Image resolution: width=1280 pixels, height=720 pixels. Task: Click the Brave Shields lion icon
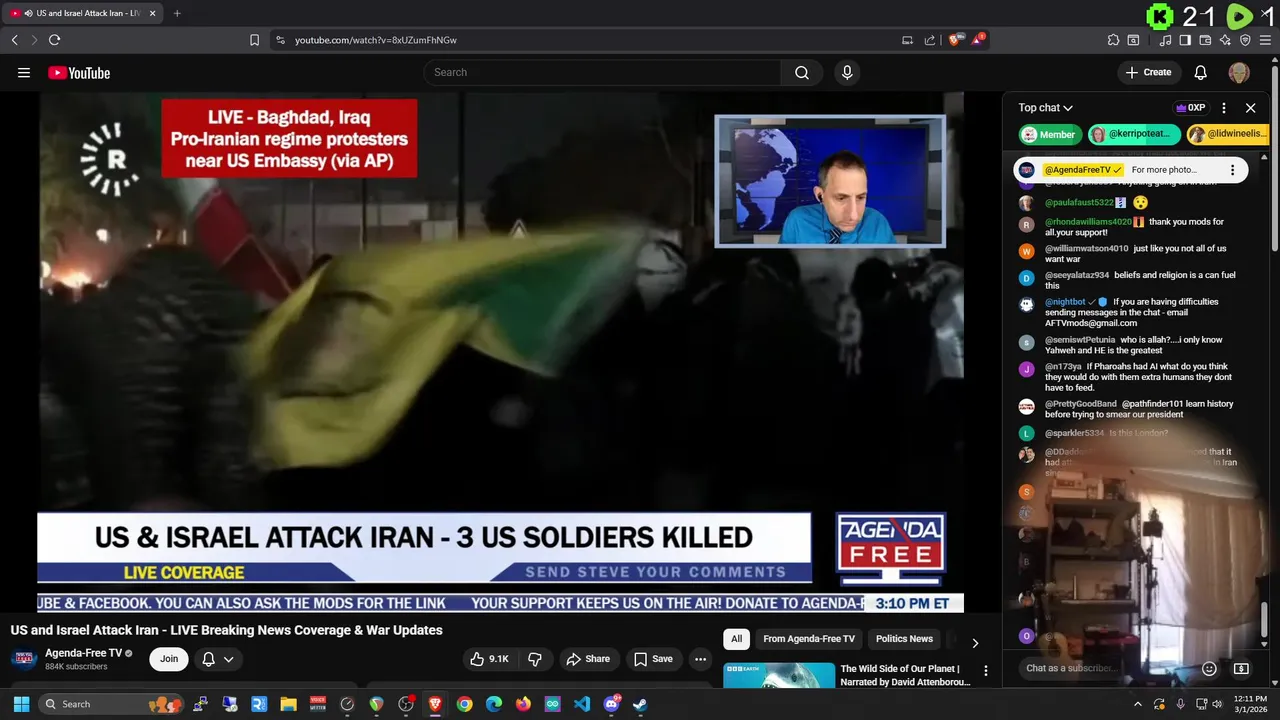click(955, 40)
